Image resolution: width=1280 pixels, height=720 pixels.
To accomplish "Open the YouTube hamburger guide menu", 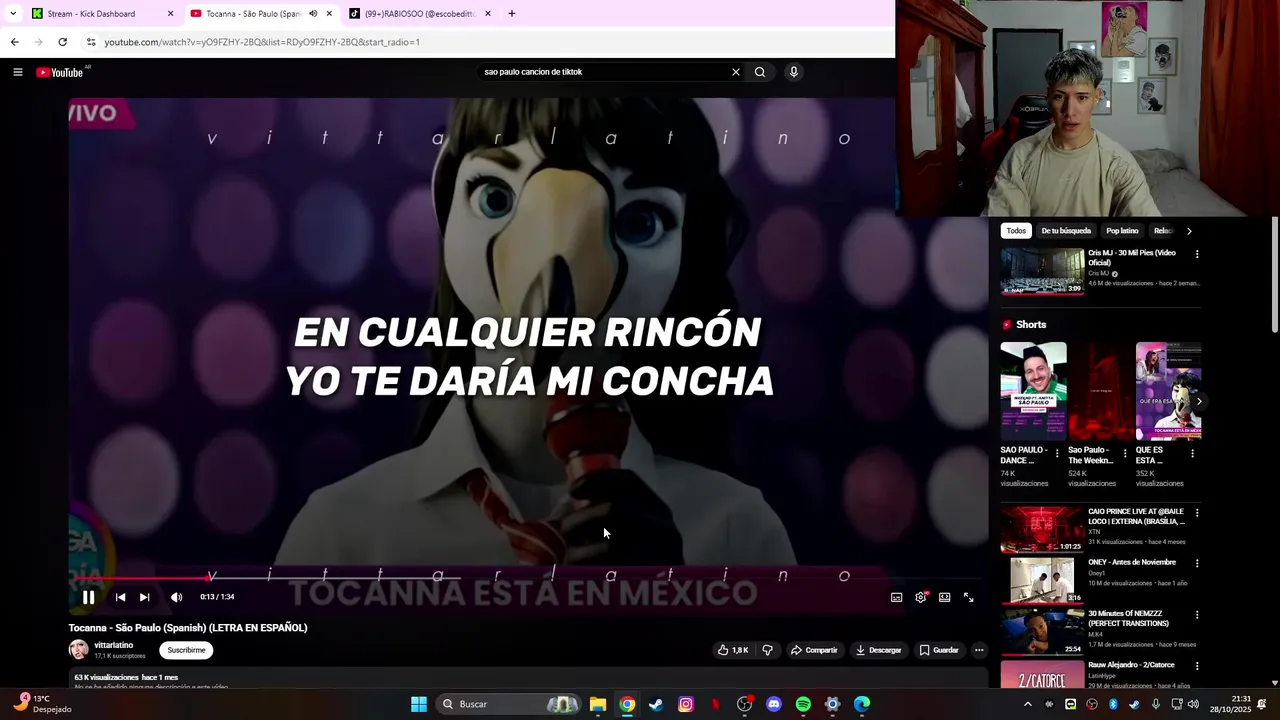I will click(x=17, y=72).
